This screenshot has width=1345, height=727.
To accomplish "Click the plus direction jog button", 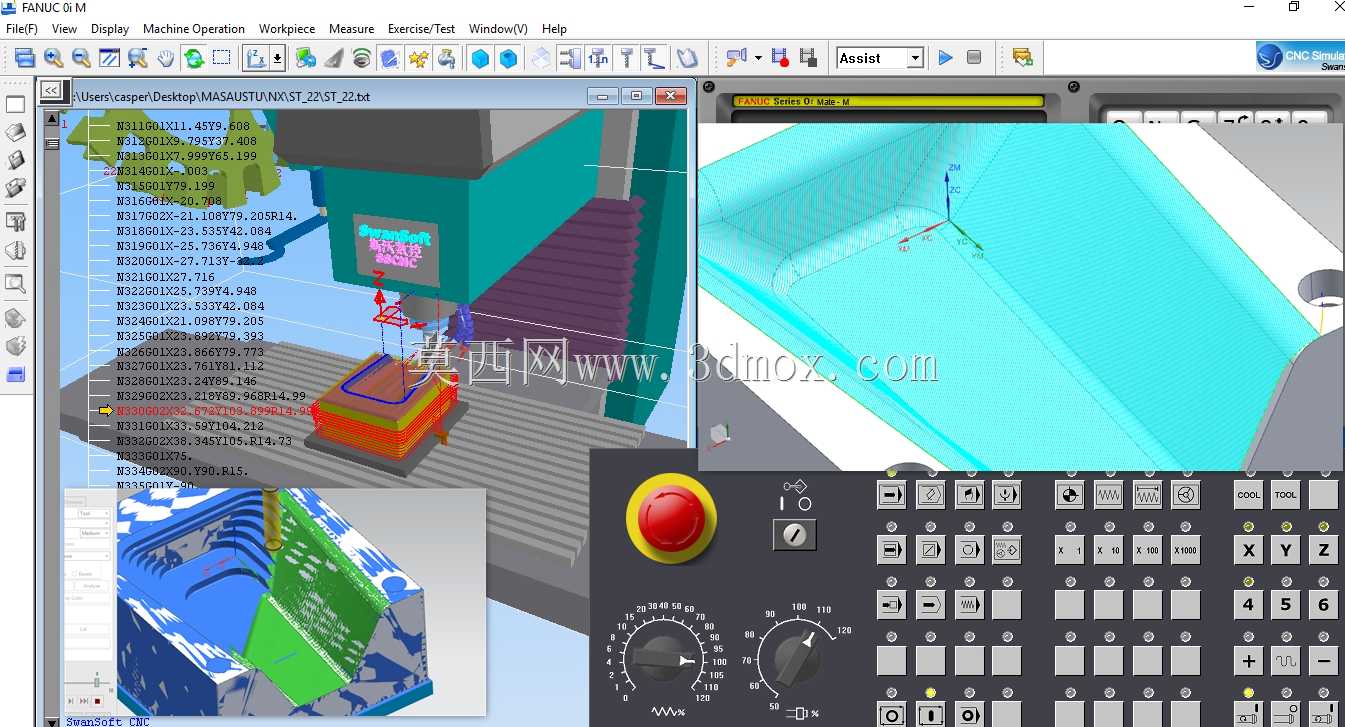I will click(x=1248, y=661).
